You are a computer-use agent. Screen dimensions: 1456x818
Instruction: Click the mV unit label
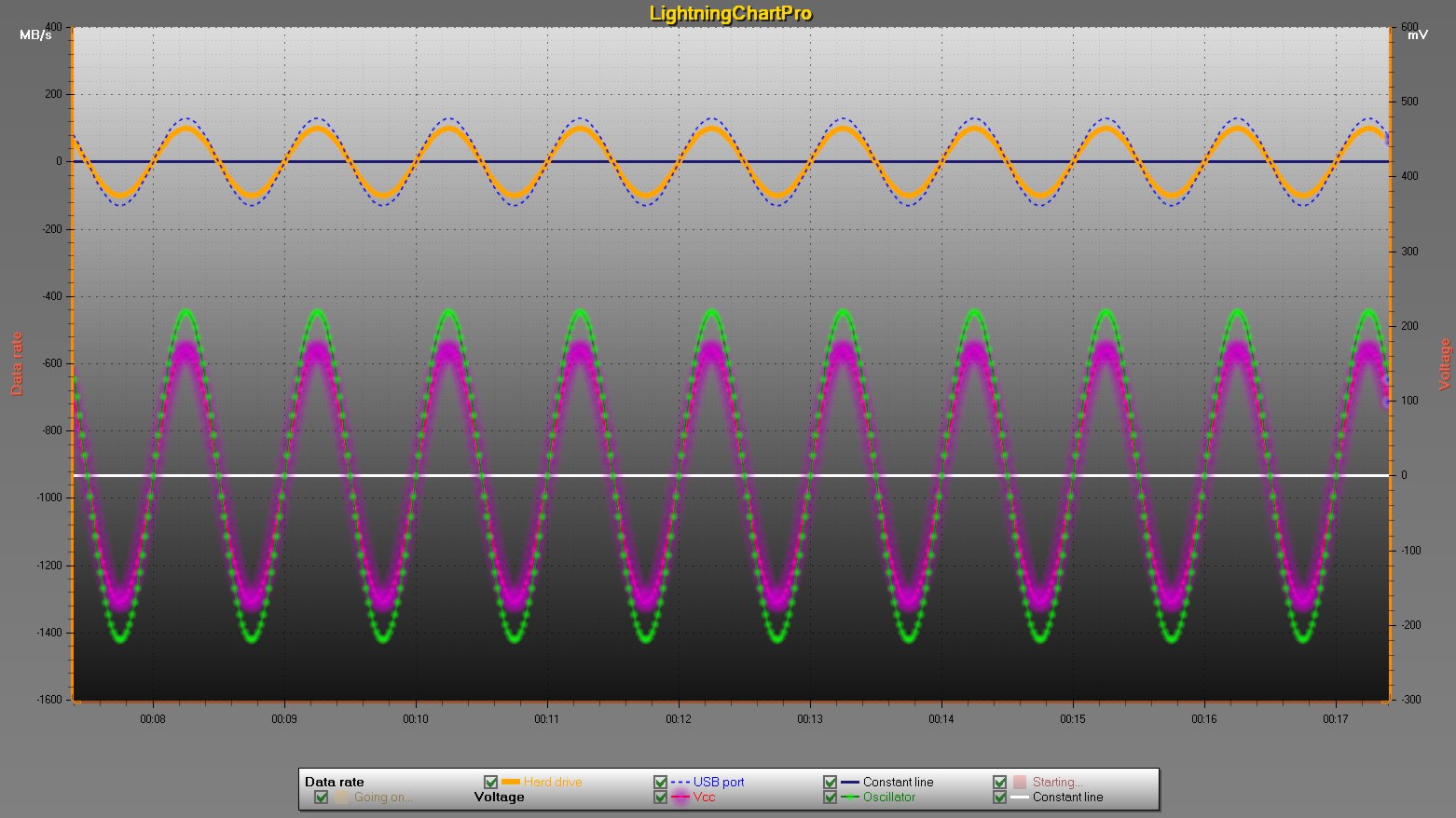coord(1417,34)
